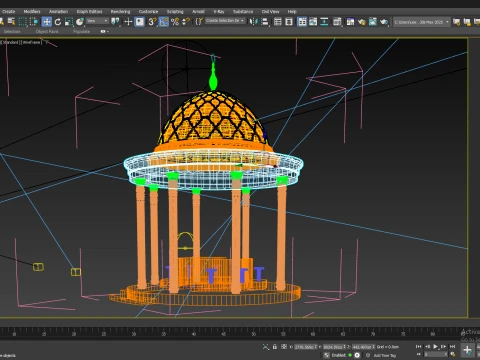Switch to Object Paint ribbon tab
The height and width of the screenshot is (360, 480).
click(47, 31)
